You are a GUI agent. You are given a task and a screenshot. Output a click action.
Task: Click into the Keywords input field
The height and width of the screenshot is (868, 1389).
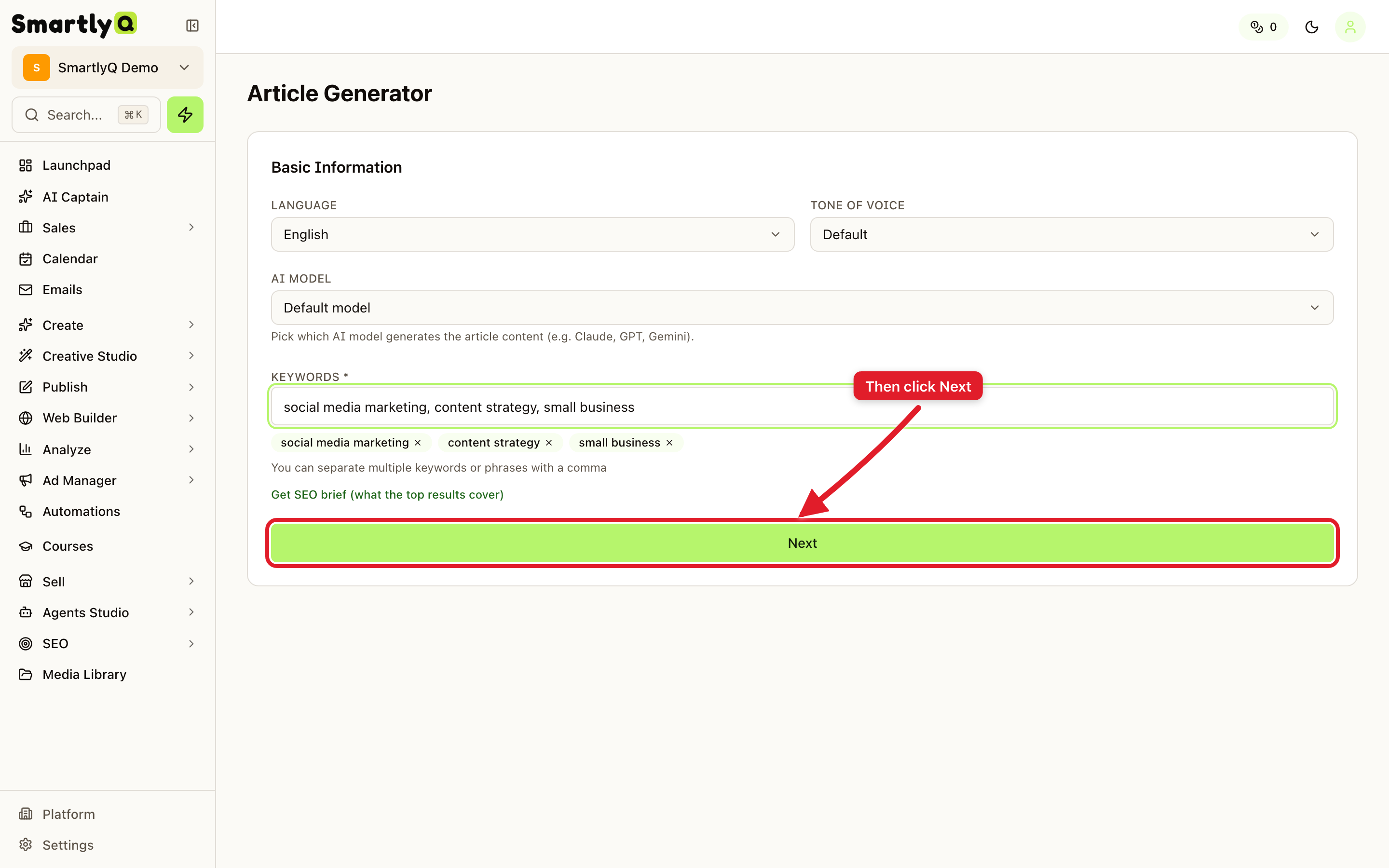803,407
